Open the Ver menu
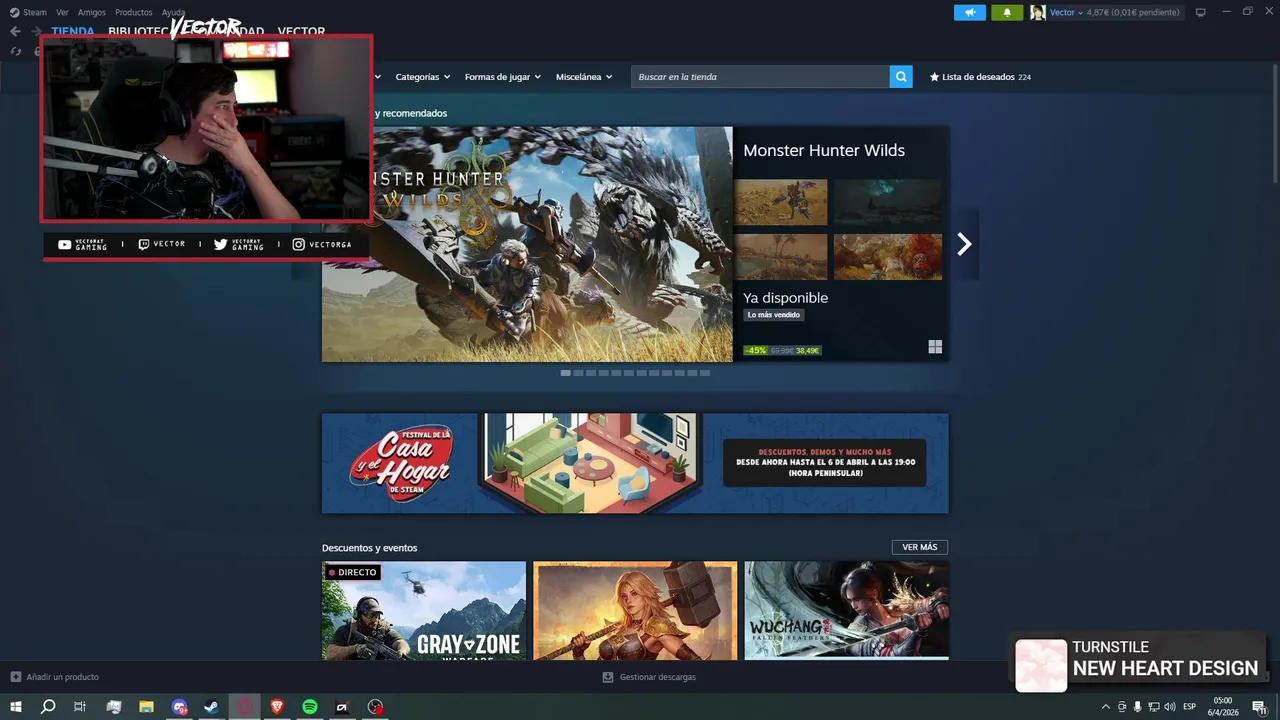Viewport: 1280px width, 720px height. tap(62, 12)
